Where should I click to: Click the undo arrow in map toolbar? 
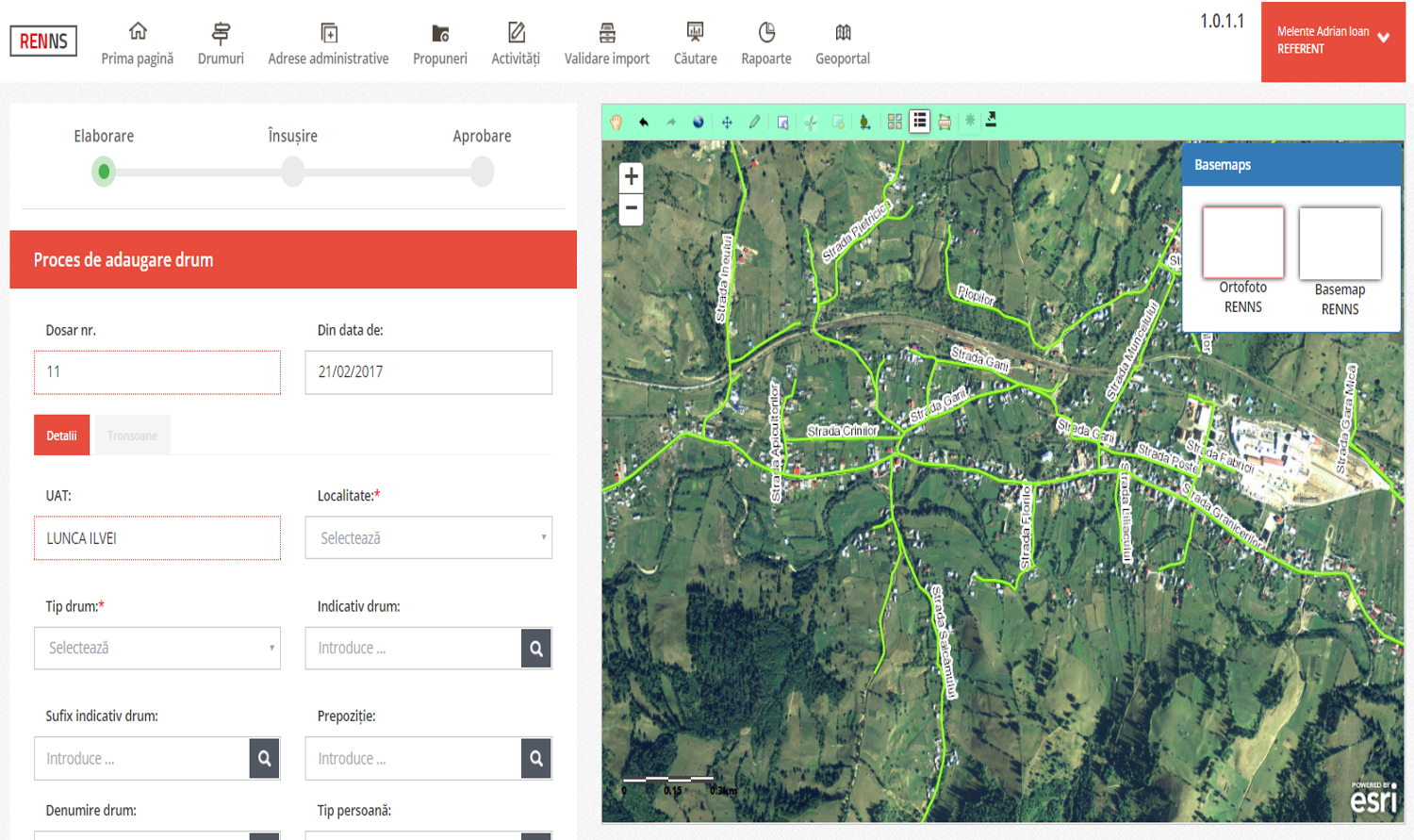click(644, 122)
